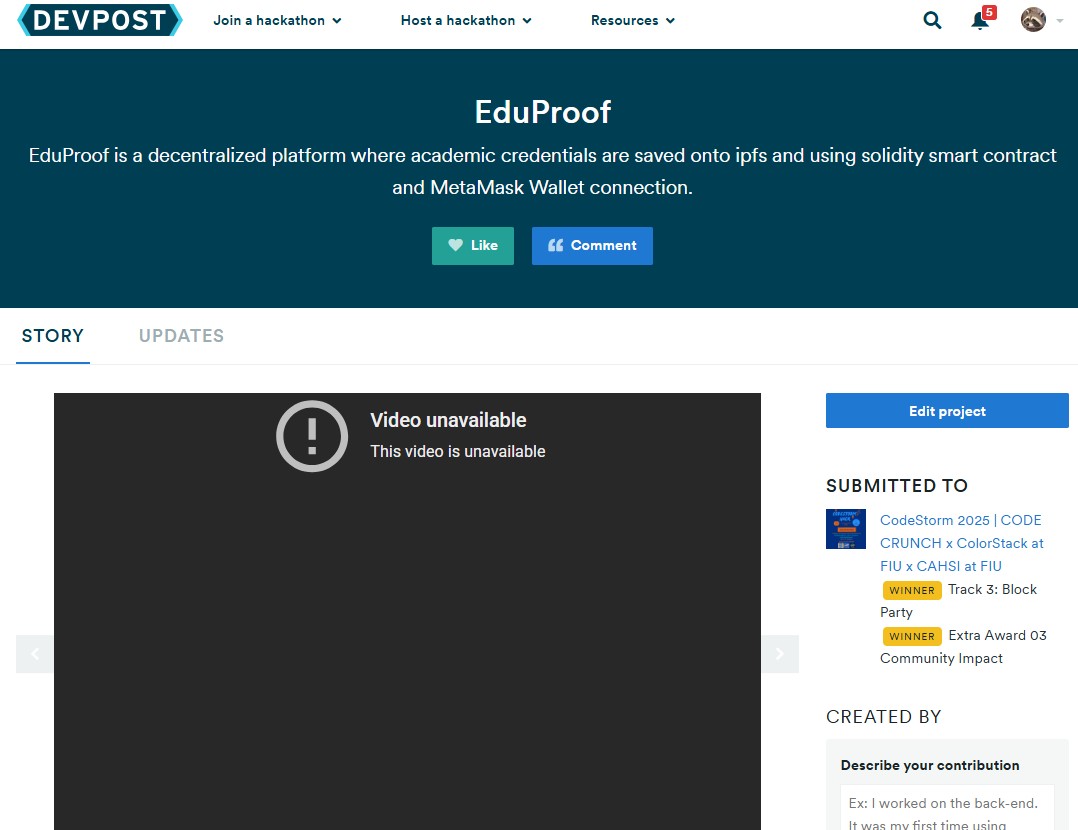The width and height of the screenshot is (1078, 830).
Task: Open Join a hackathon dropdown
Action: tap(277, 21)
